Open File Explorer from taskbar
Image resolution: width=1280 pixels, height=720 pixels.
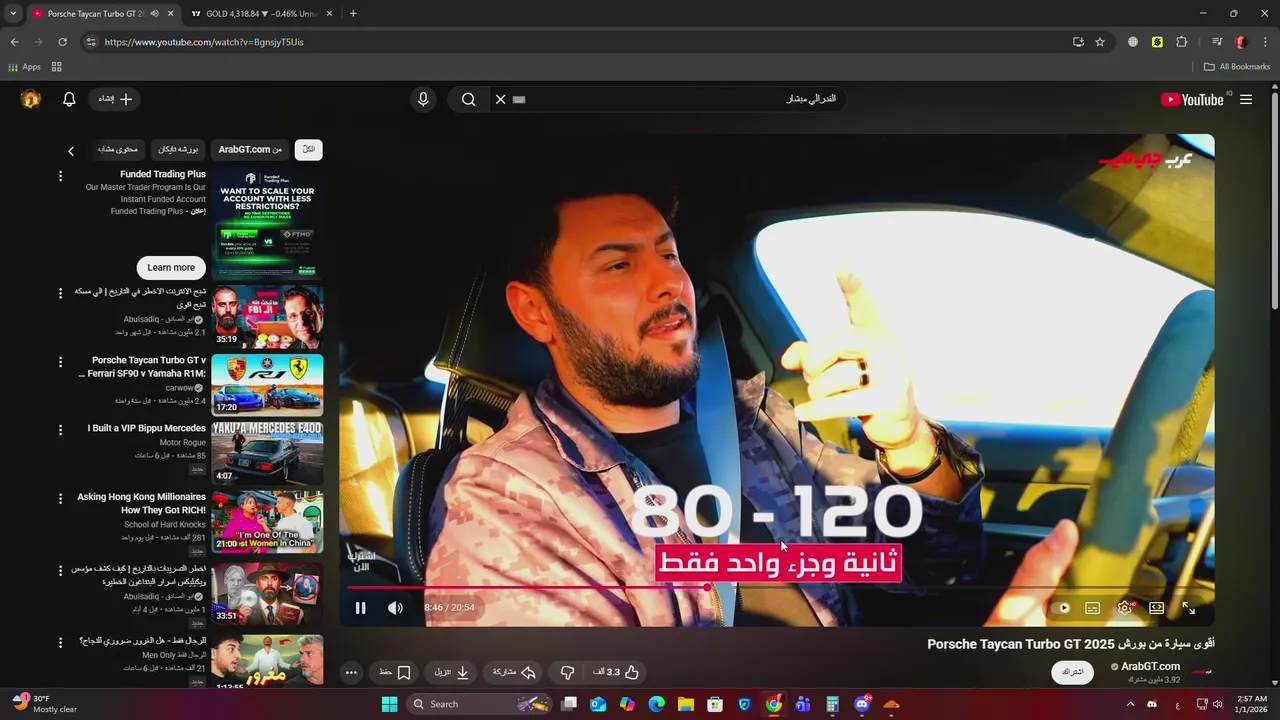[x=686, y=704]
